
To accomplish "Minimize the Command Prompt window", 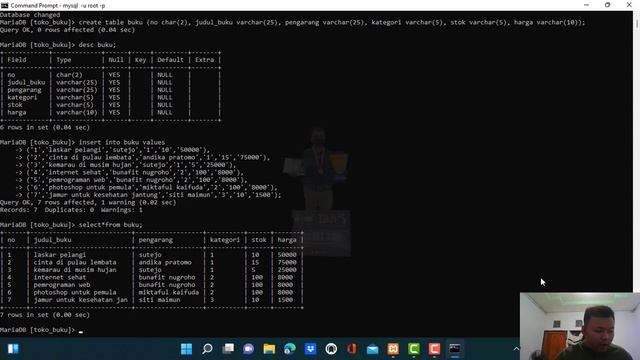I will pos(587,5).
